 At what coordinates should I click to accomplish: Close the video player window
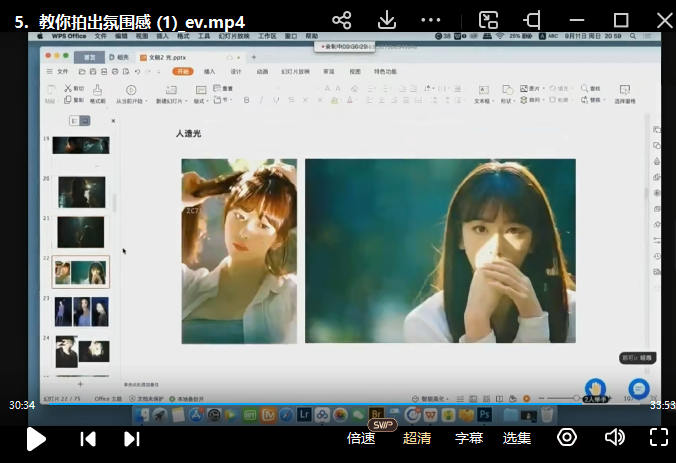coord(663,20)
